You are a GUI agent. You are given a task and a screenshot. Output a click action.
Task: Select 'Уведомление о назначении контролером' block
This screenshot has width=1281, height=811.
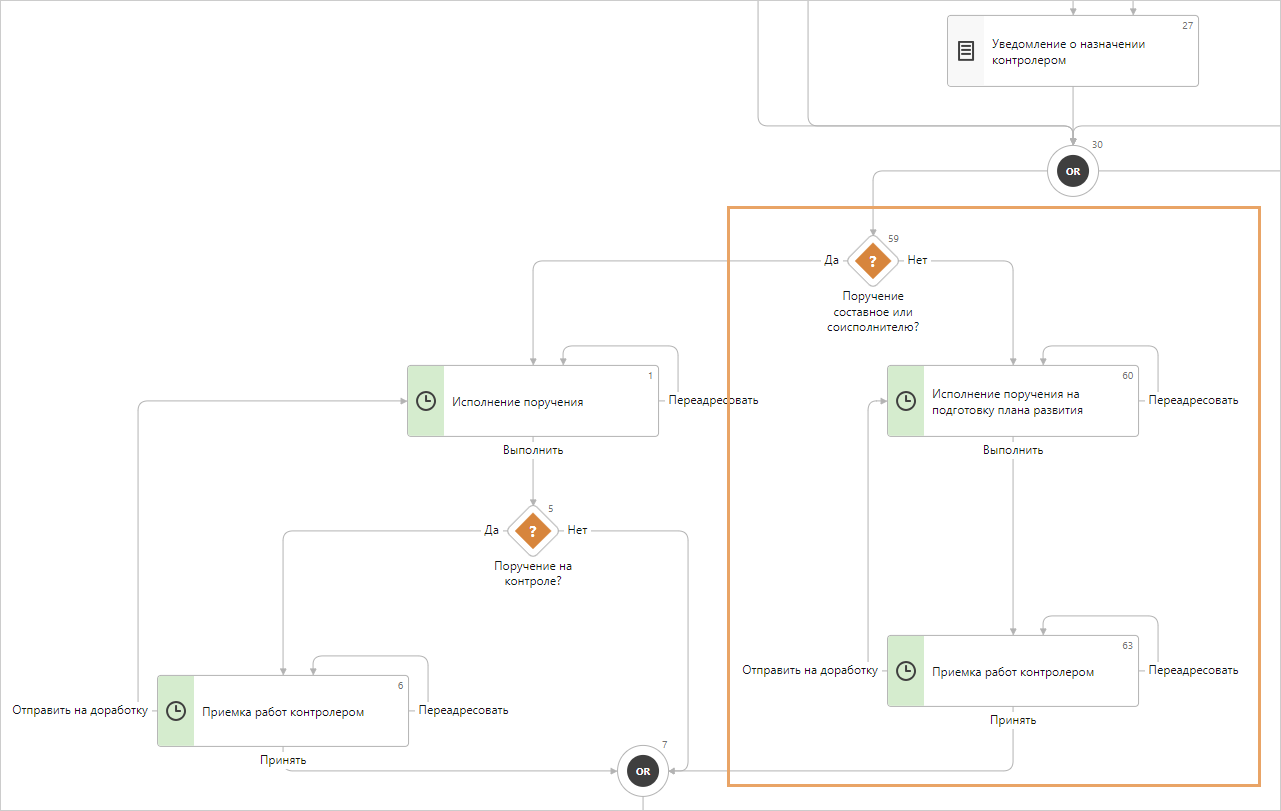coord(1068,52)
